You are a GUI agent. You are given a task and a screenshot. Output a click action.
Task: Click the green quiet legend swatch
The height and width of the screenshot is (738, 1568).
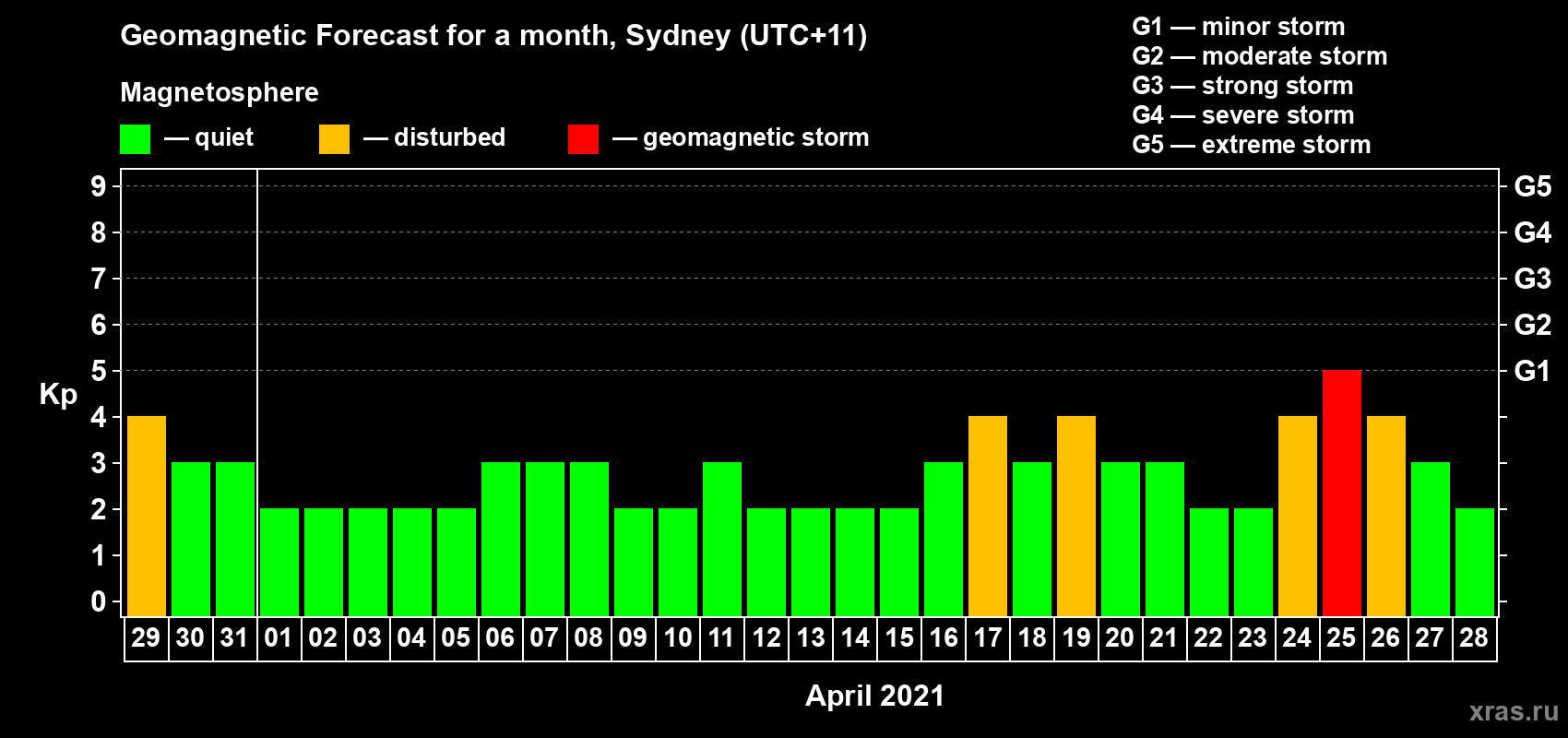click(x=135, y=139)
